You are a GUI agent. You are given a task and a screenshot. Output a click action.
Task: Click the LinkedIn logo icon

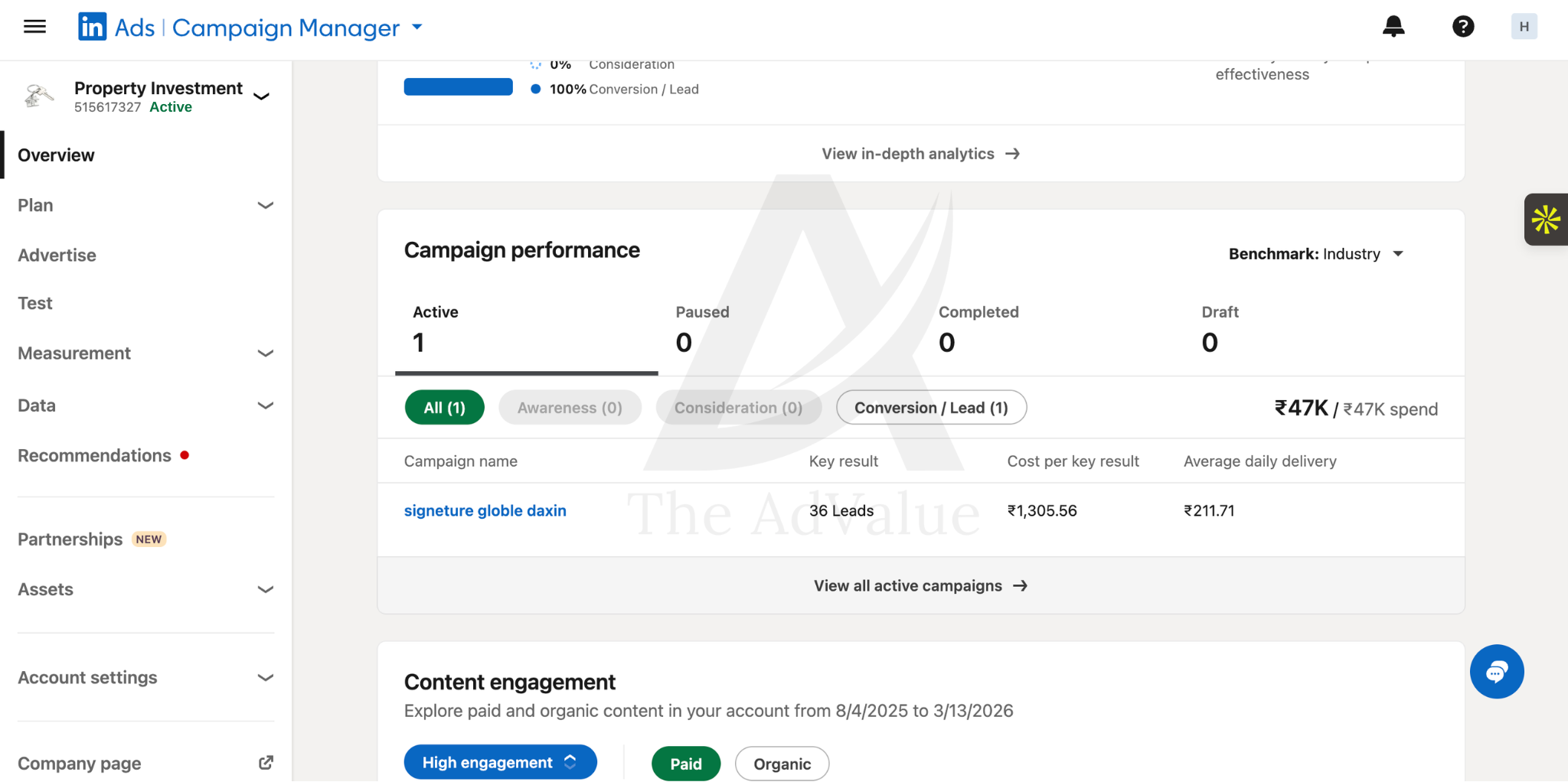(92, 27)
